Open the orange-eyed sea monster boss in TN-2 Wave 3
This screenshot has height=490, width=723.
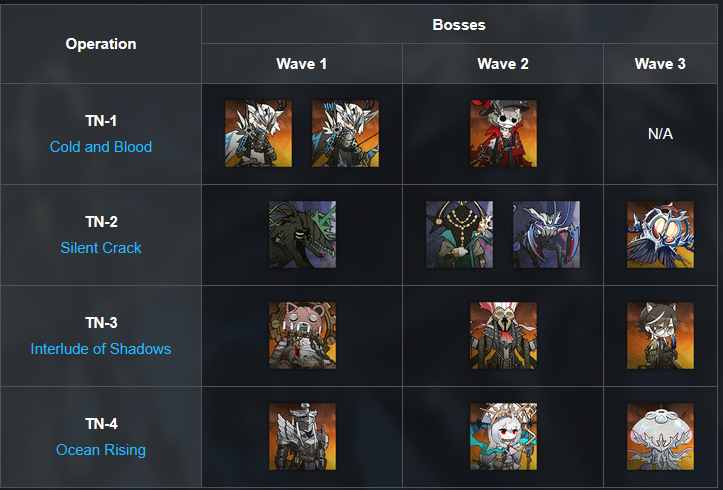(660, 234)
